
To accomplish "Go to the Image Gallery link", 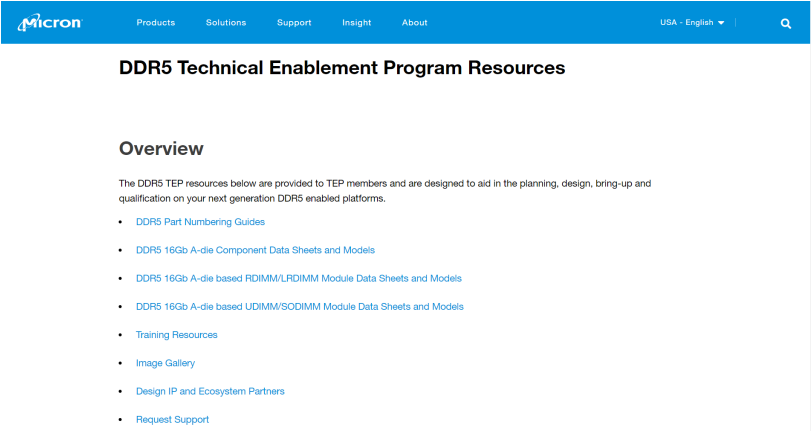I will 165,363.
